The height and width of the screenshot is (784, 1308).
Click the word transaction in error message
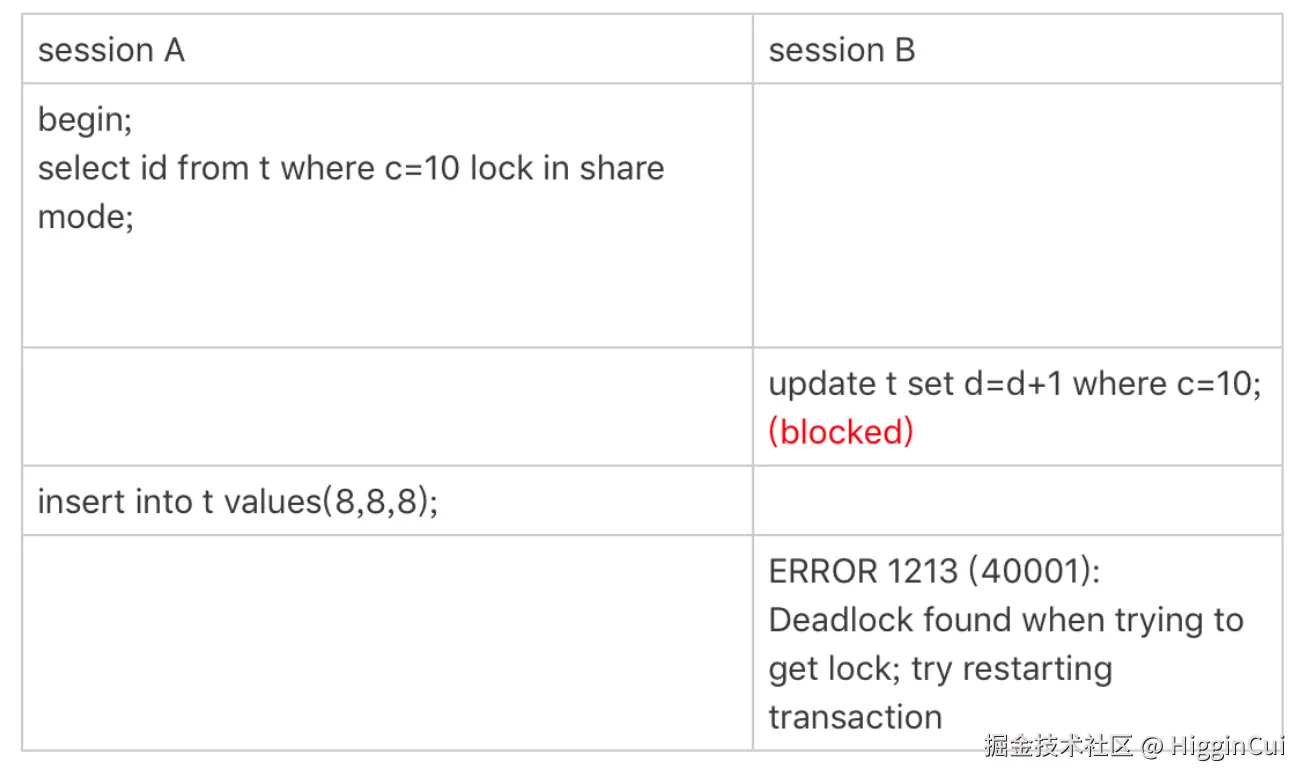(x=856, y=717)
